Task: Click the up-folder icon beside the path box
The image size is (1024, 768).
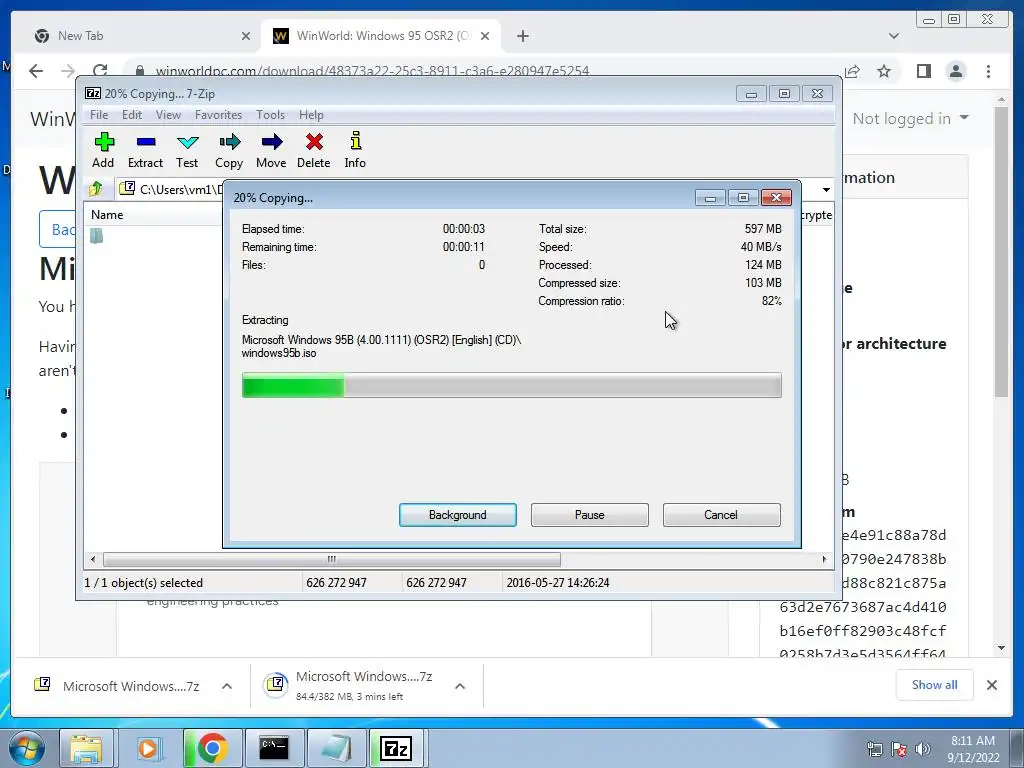Action: coord(96,189)
